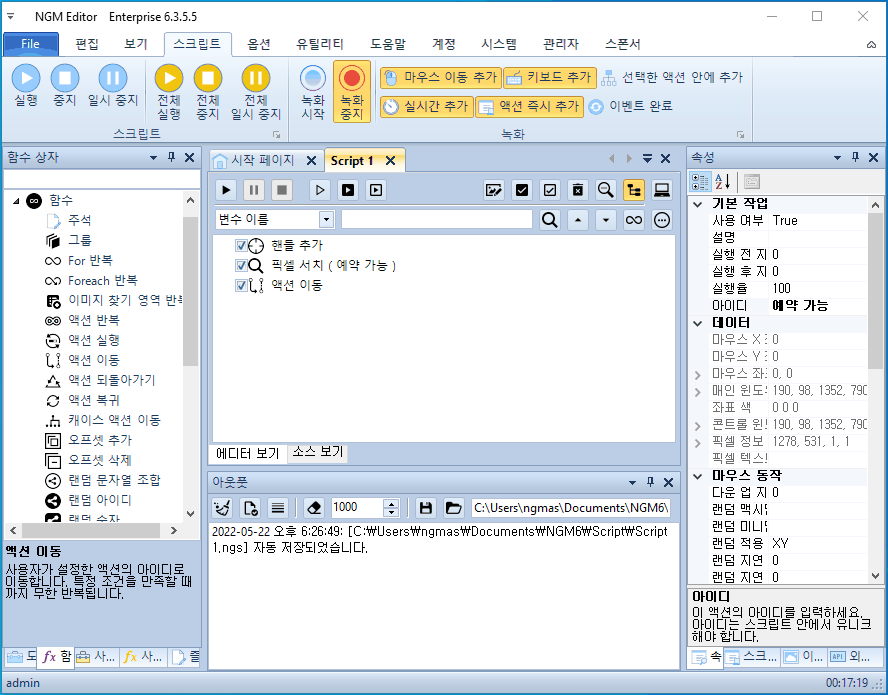Switch to the 보기 ribbon tab
Viewport: 888px width, 695px height.
pyautogui.click(x=136, y=44)
